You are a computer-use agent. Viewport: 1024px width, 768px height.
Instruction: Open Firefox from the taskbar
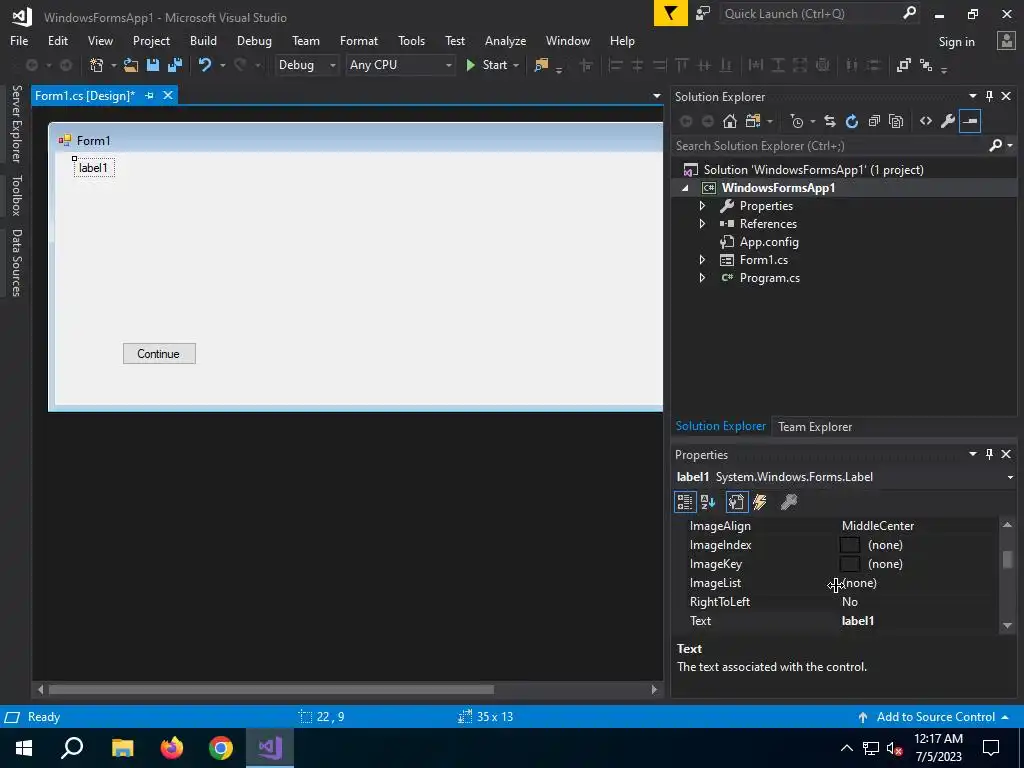(x=172, y=747)
